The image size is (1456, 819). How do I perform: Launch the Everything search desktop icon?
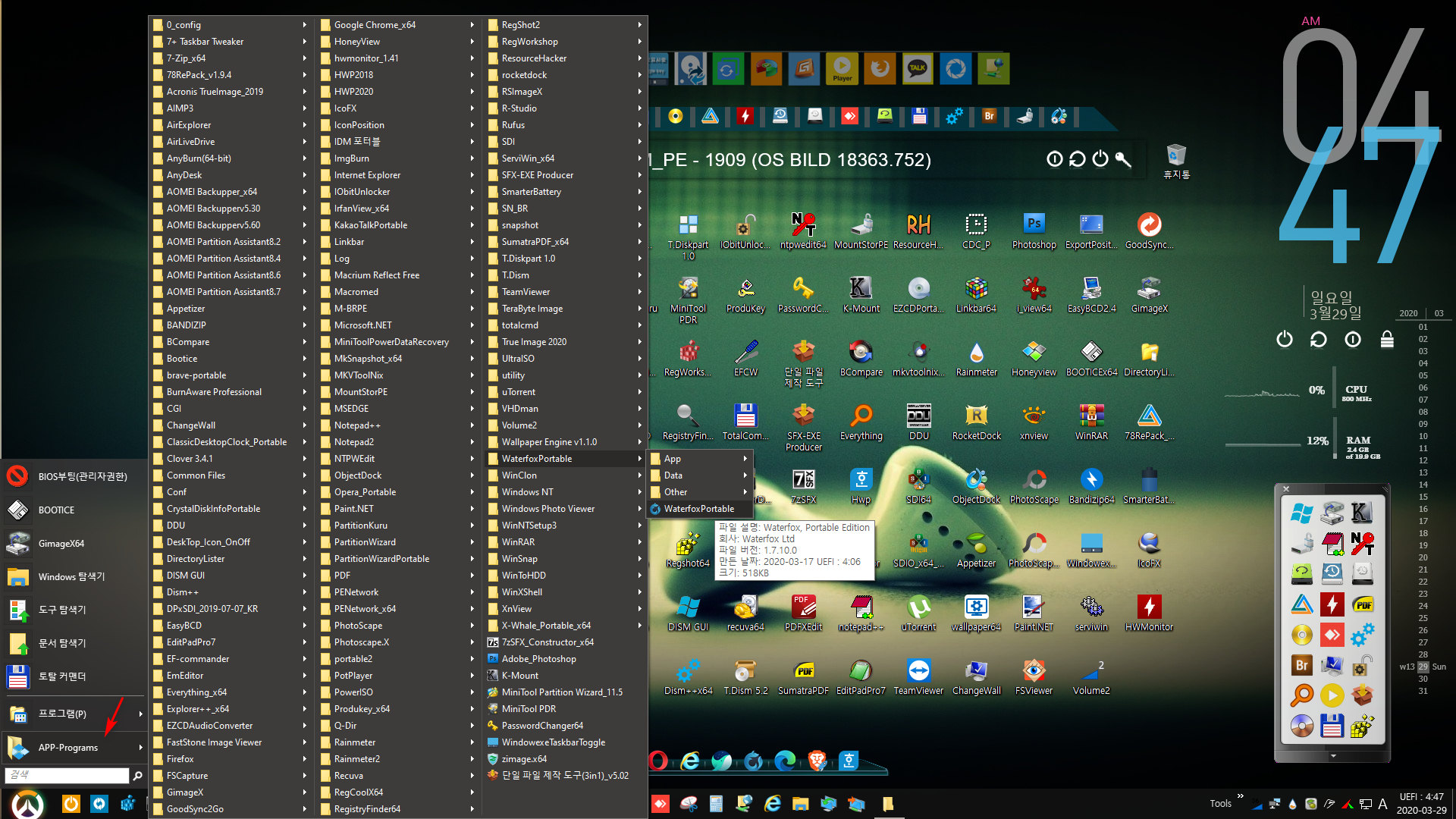click(x=861, y=422)
